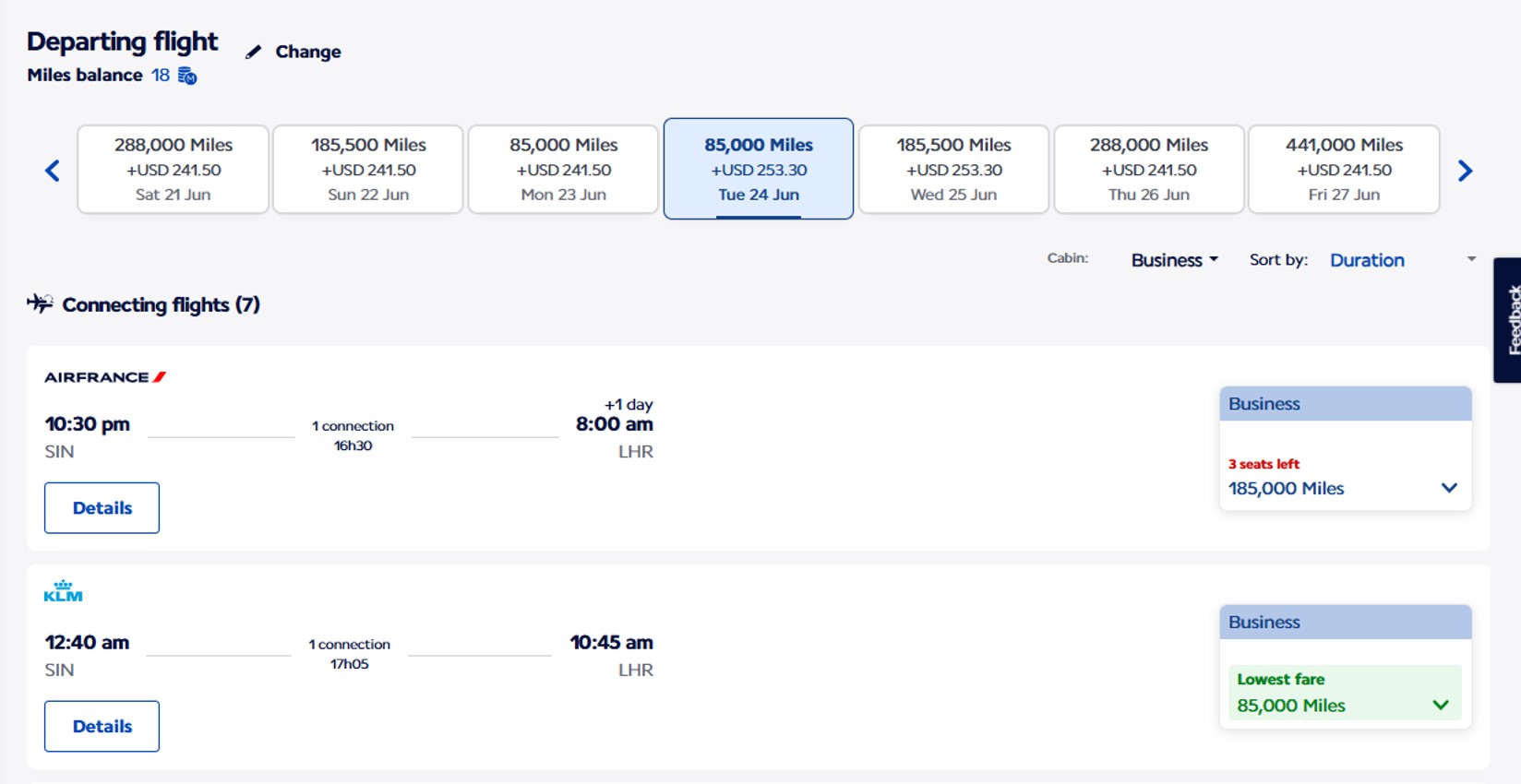Click the connecting flights airplane icon
1521x784 pixels.
40,303
